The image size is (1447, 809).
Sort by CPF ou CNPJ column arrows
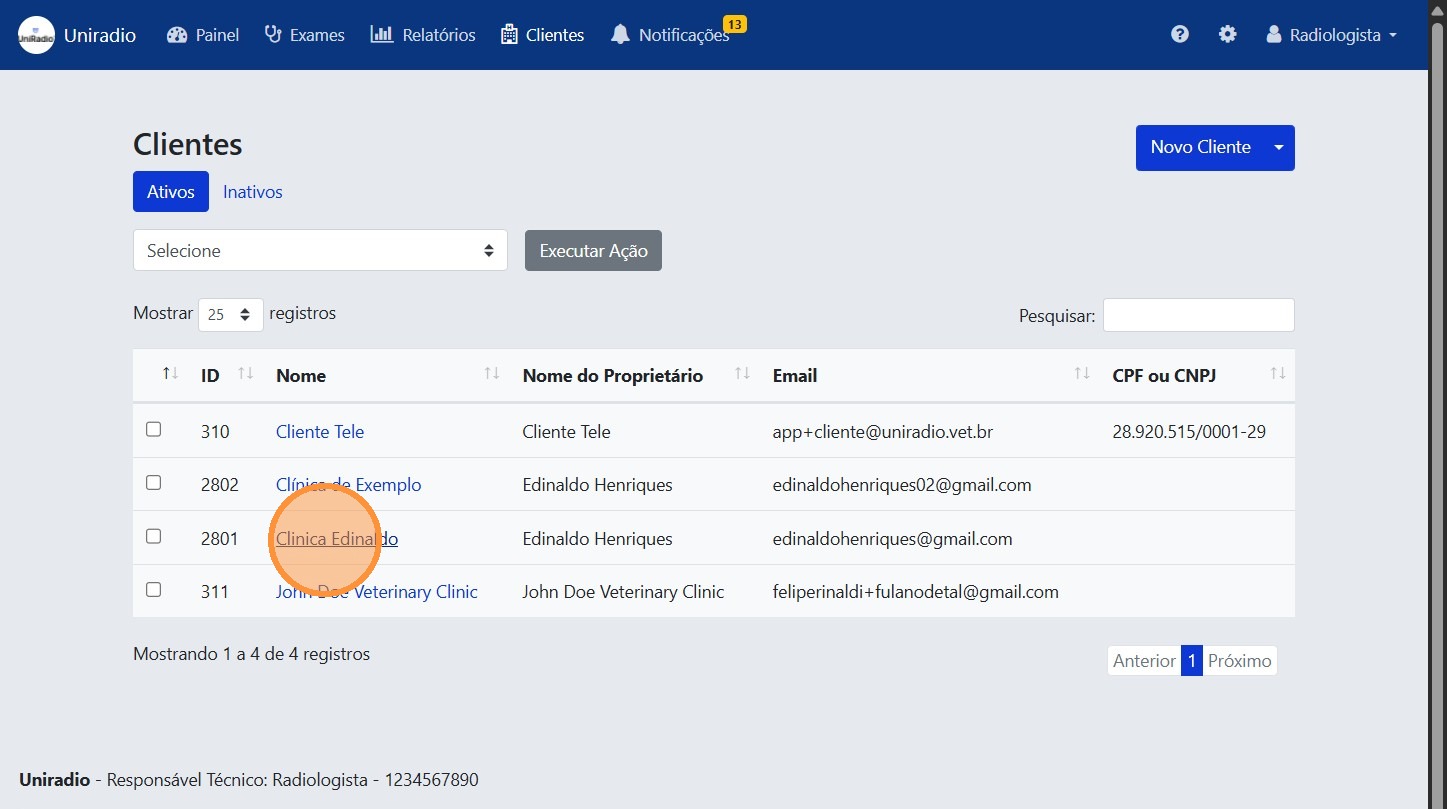pos(1277,374)
